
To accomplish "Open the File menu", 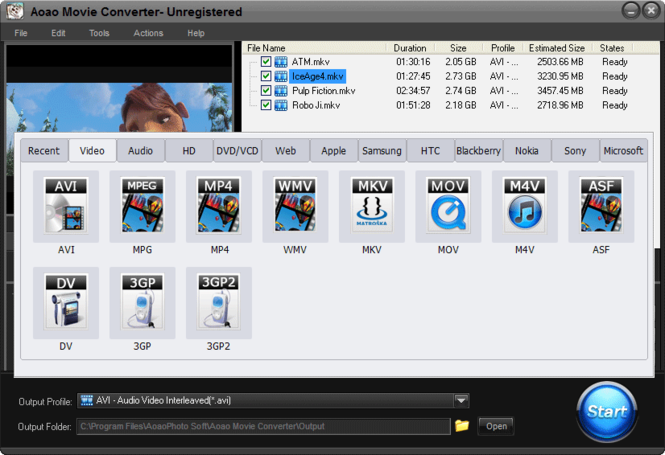I will click(21, 33).
